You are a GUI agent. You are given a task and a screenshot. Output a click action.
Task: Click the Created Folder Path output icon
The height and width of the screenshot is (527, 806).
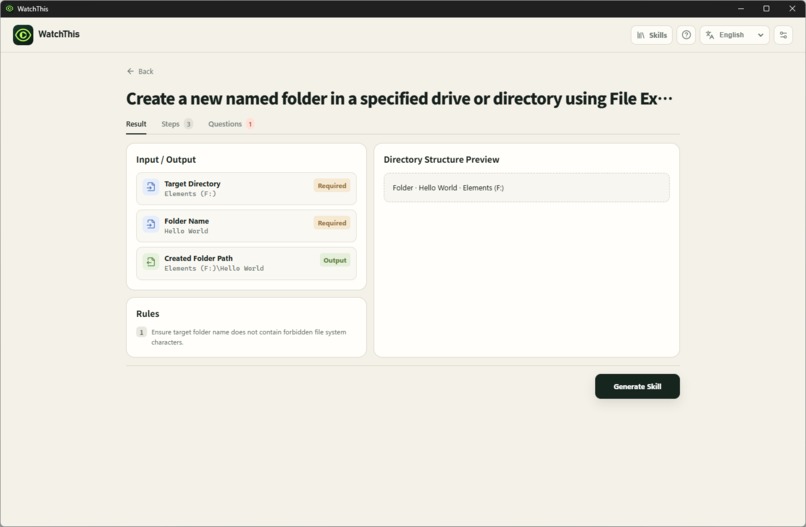click(151, 262)
